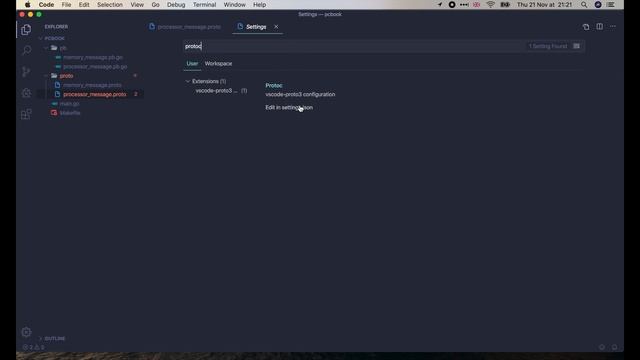Click the Edit in settings.json link

tap(289, 107)
